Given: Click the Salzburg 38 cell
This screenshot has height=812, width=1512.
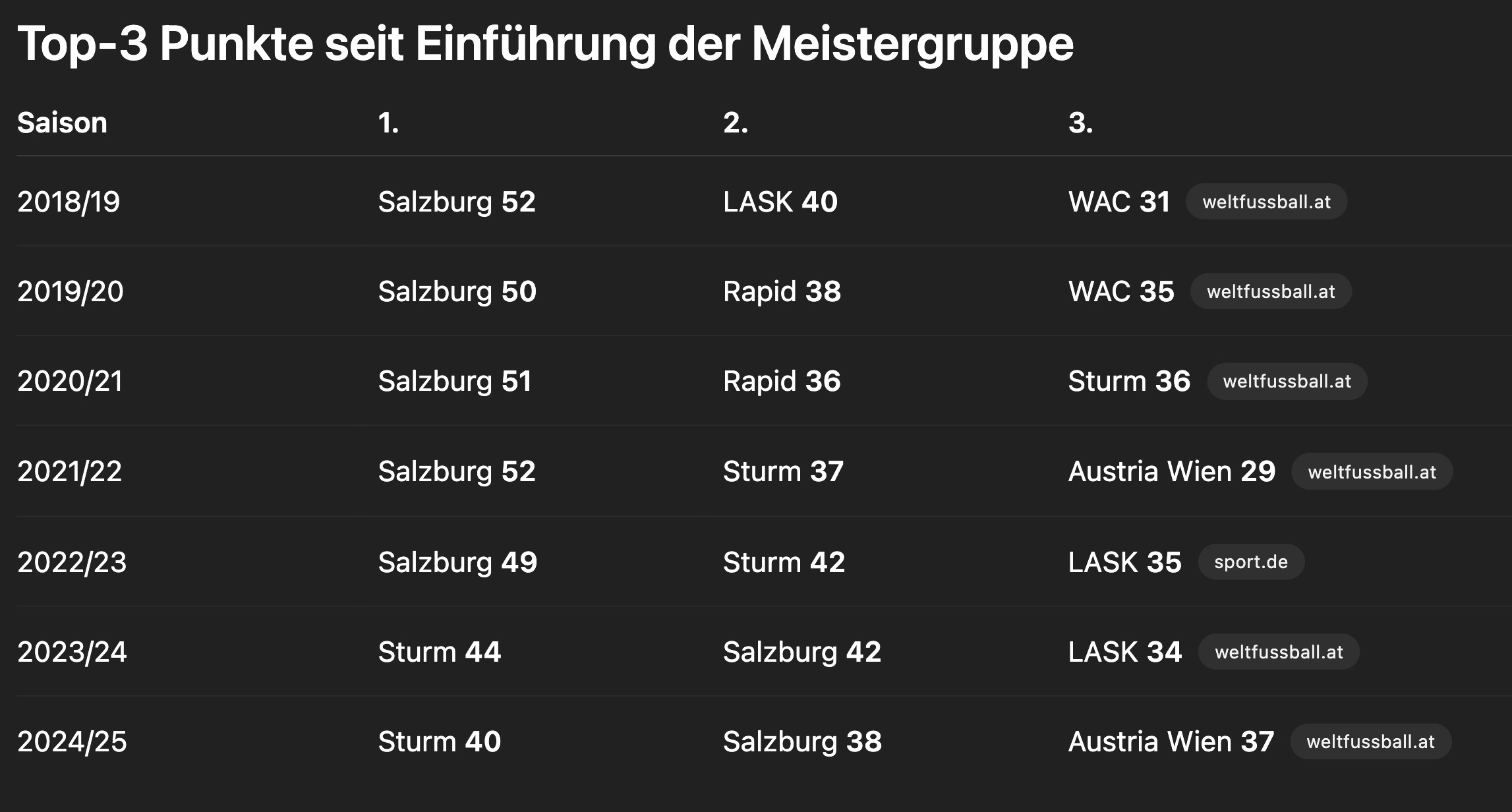Looking at the screenshot, I should (801, 741).
